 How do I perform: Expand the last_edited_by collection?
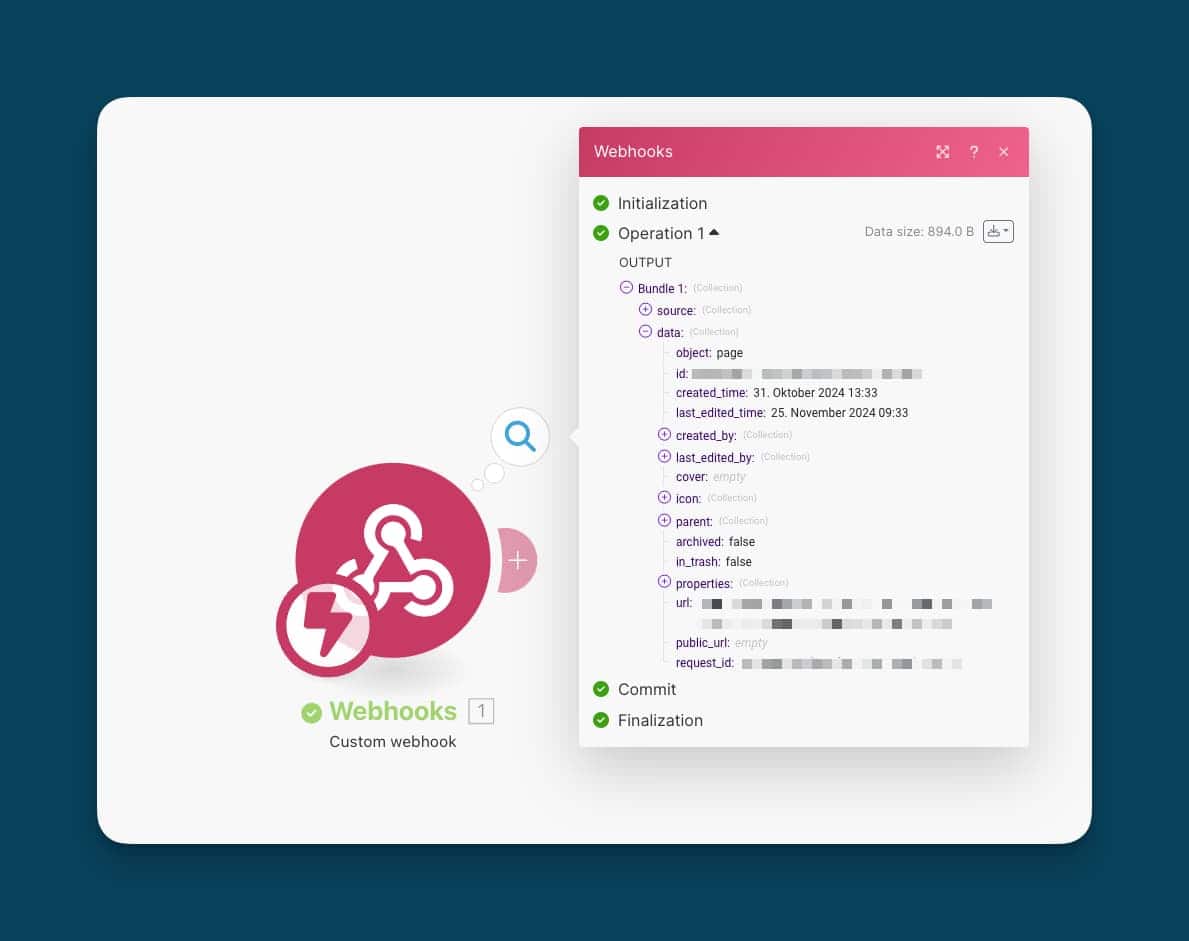coord(664,457)
